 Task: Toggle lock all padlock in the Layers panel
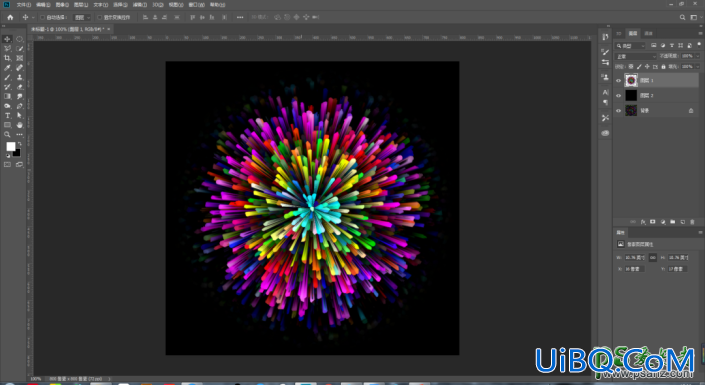(663, 67)
